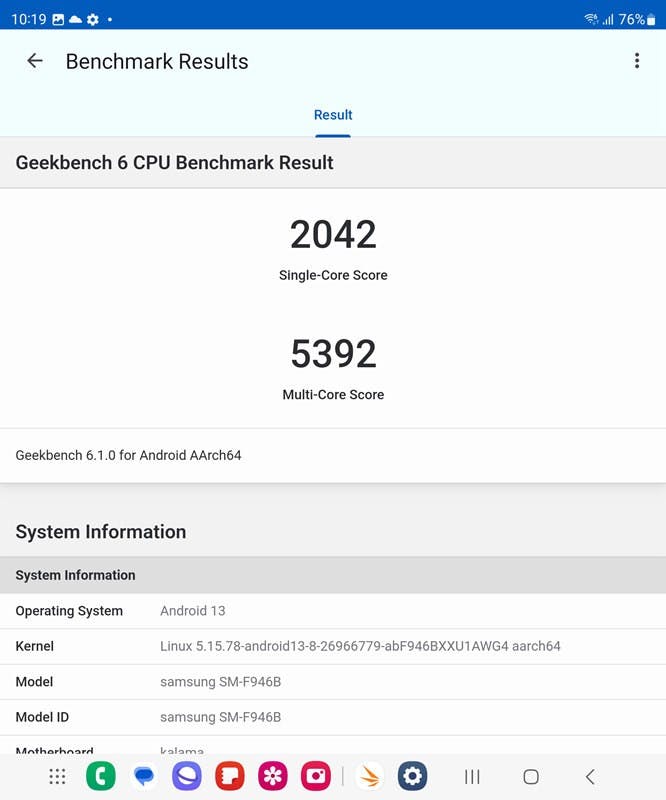
Task: Tap 'Geekbench 6.1.0 for Android AArch64' text
Action: click(x=128, y=455)
